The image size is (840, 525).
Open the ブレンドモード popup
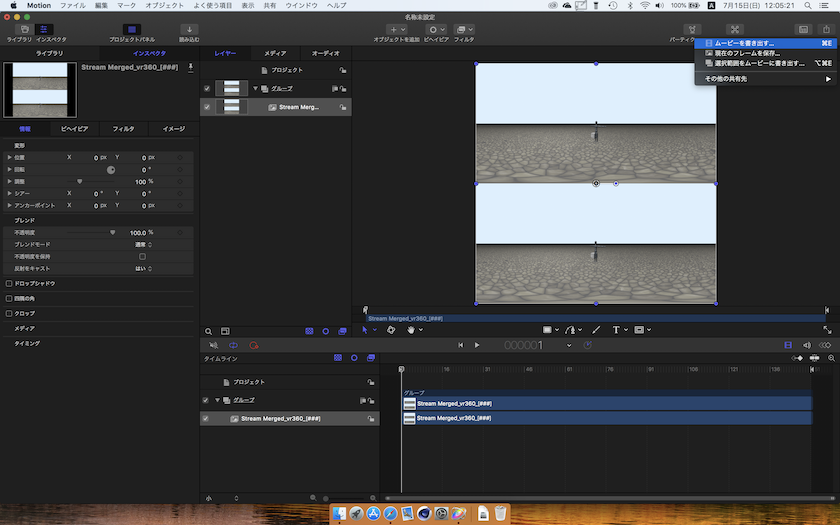pyautogui.click(x=144, y=244)
